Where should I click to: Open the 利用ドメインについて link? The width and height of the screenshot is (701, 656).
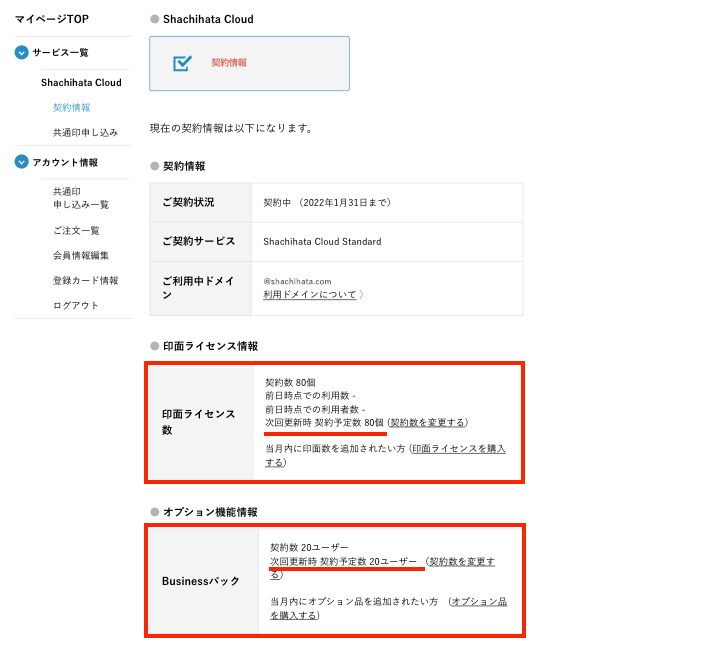pyautogui.click(x=310, y=295)
